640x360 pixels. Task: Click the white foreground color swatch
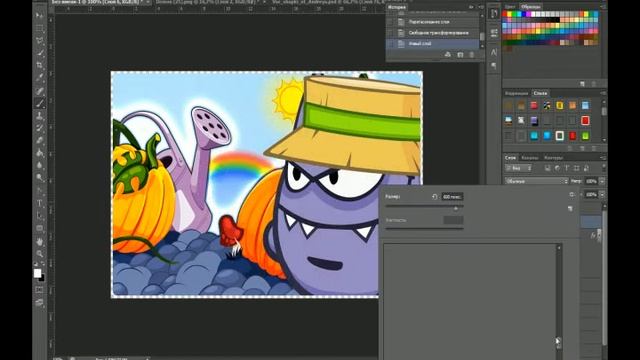point(37,273)
